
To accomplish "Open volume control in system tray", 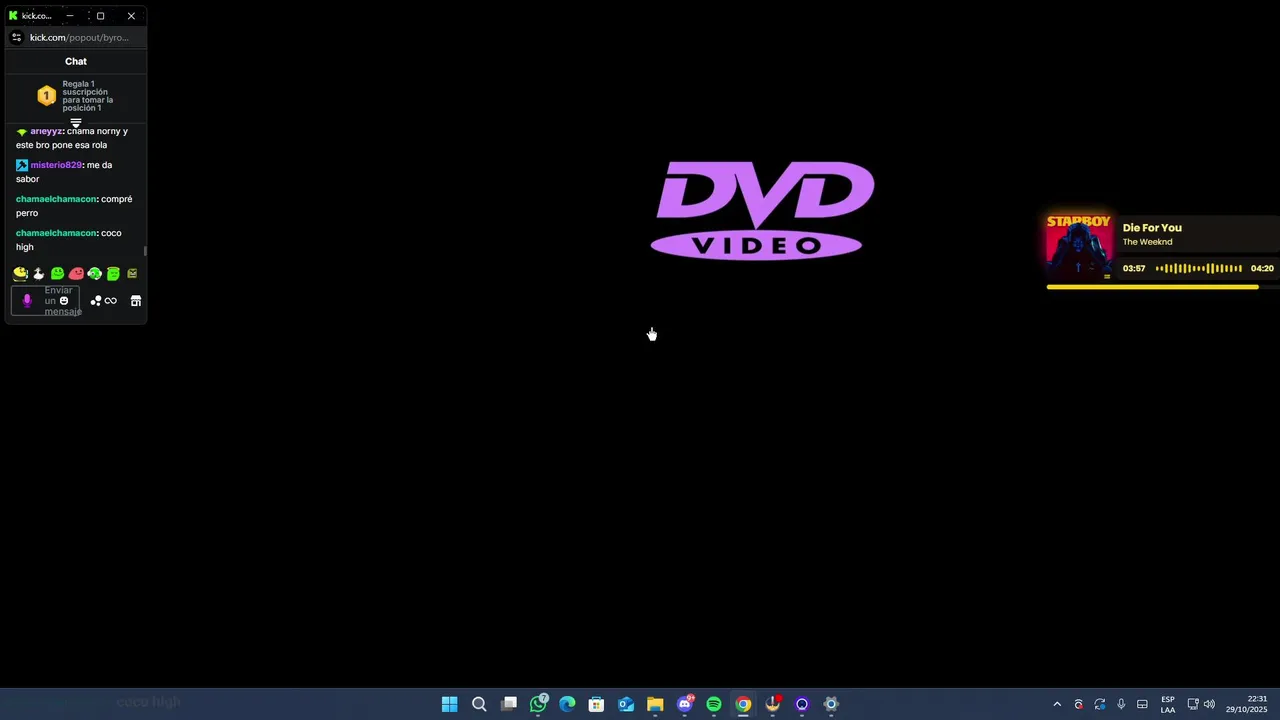I will [1209, 704].
